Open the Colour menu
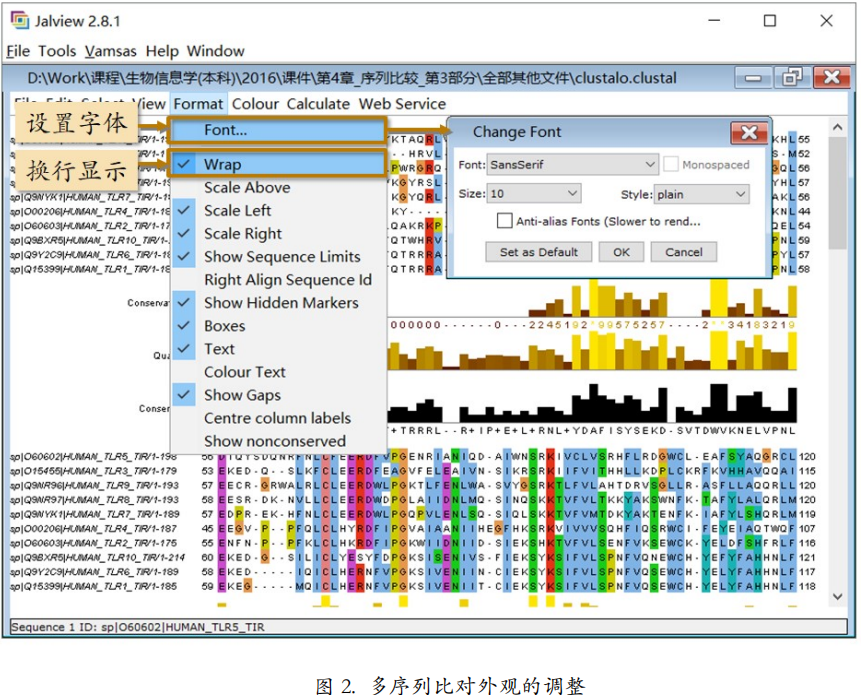 (x=256, y=104)
